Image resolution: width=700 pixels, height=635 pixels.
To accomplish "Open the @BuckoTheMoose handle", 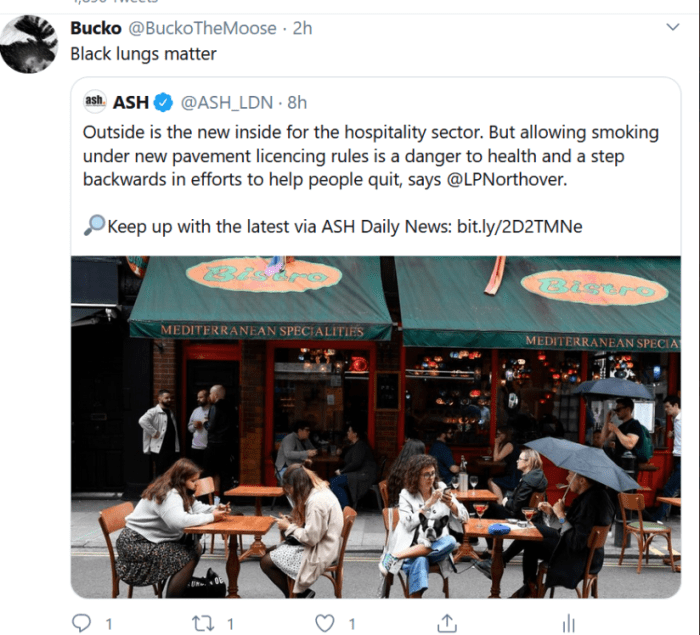I will (x=203, y=28).
